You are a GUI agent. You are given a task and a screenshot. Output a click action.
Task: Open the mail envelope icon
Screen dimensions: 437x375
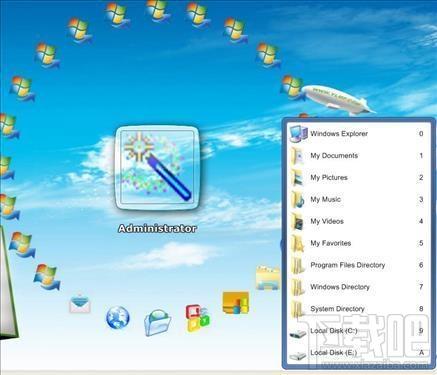[80, 304]
